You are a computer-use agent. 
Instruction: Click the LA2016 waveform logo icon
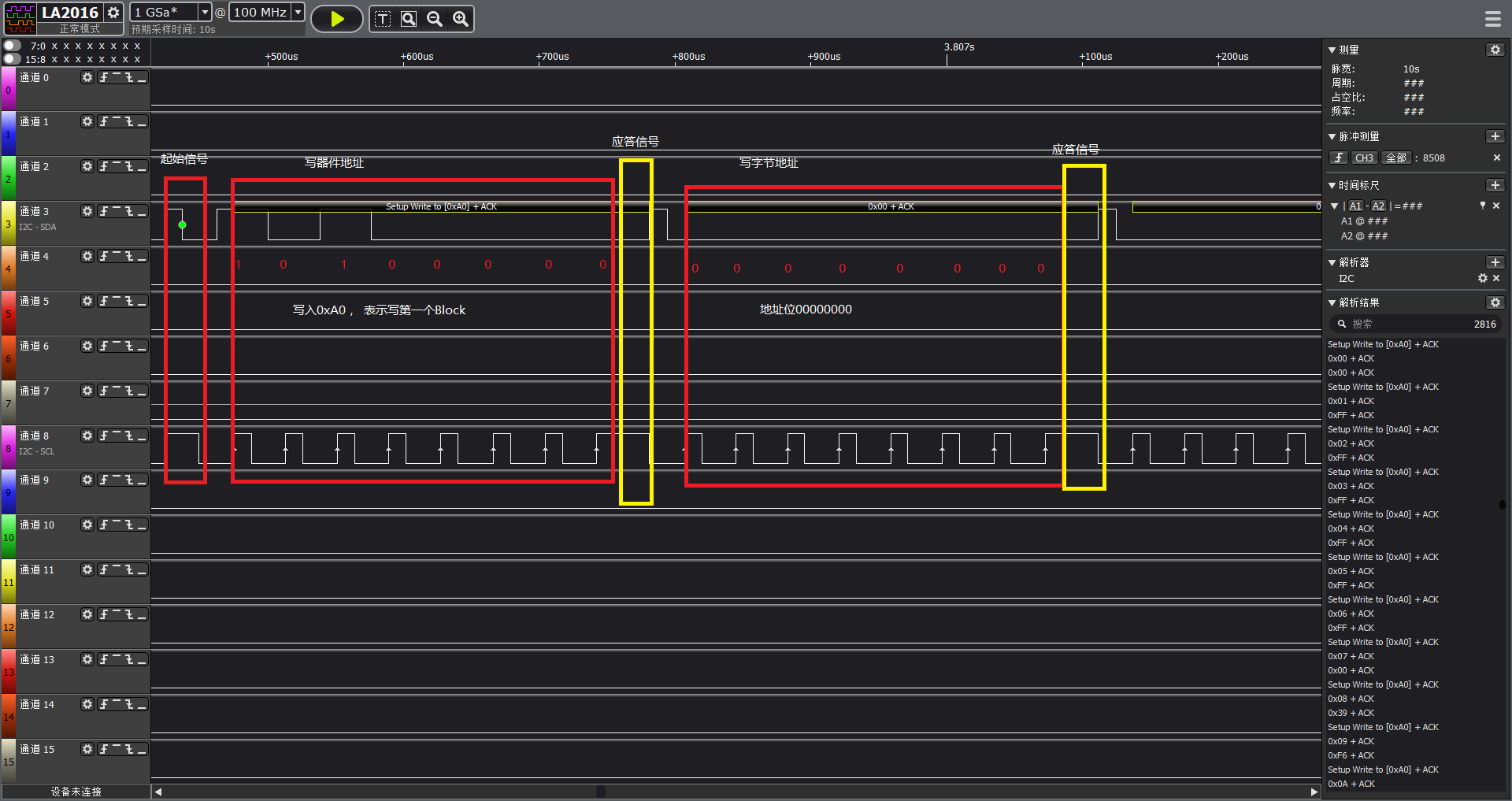click(x=20, y=19)
